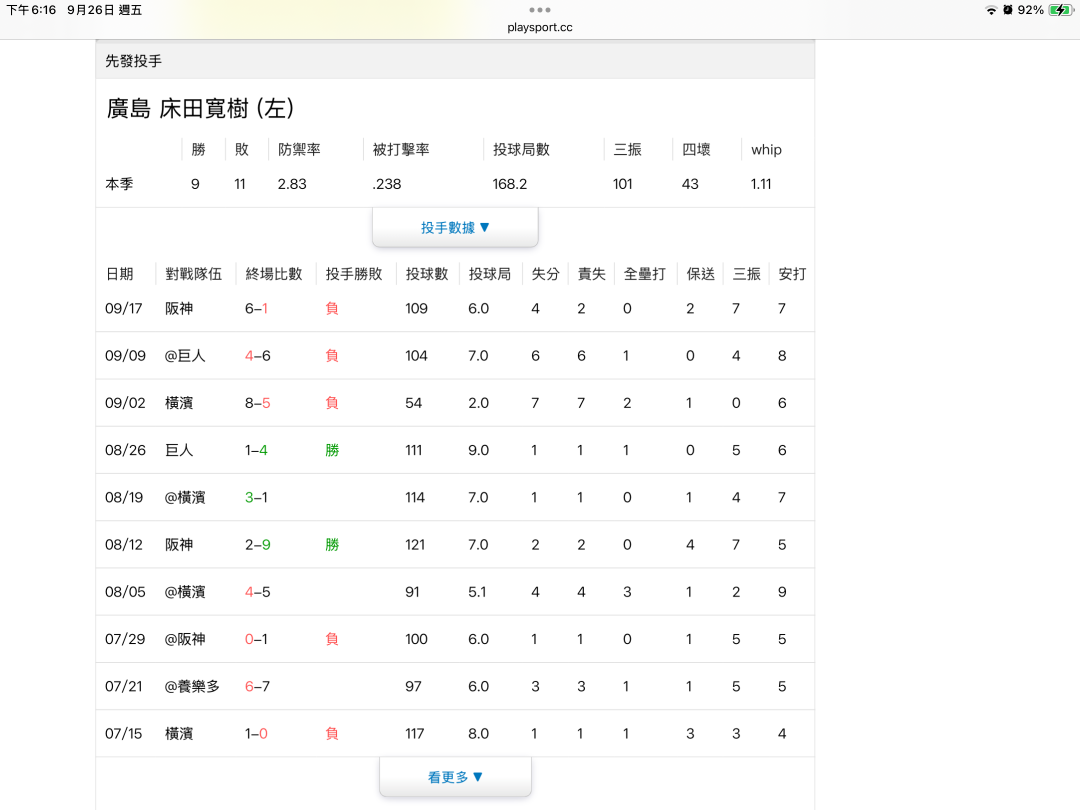Open the 09/09 @巨人 opponent entry
Image resolution: width=1080 pixels, height=810 pixels.
tap(185, 355)
